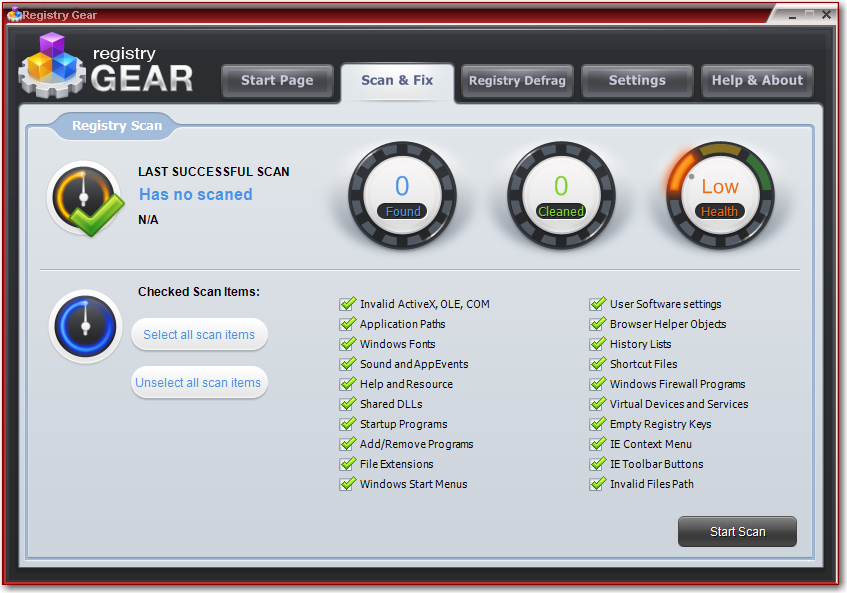
Task: Toggle Windows Fonts checkbox
Action: (x=348, y=344)
